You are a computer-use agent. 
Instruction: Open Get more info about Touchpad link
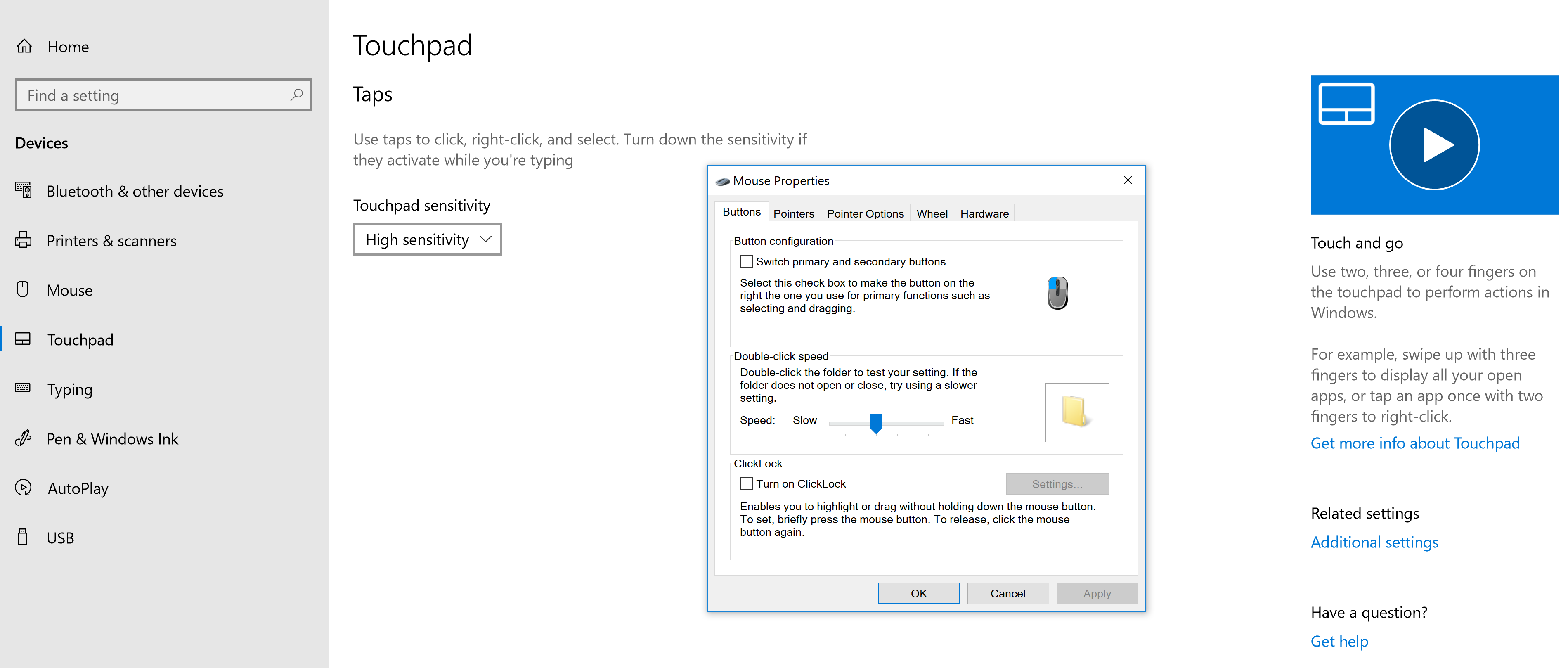coord(1414,443)
